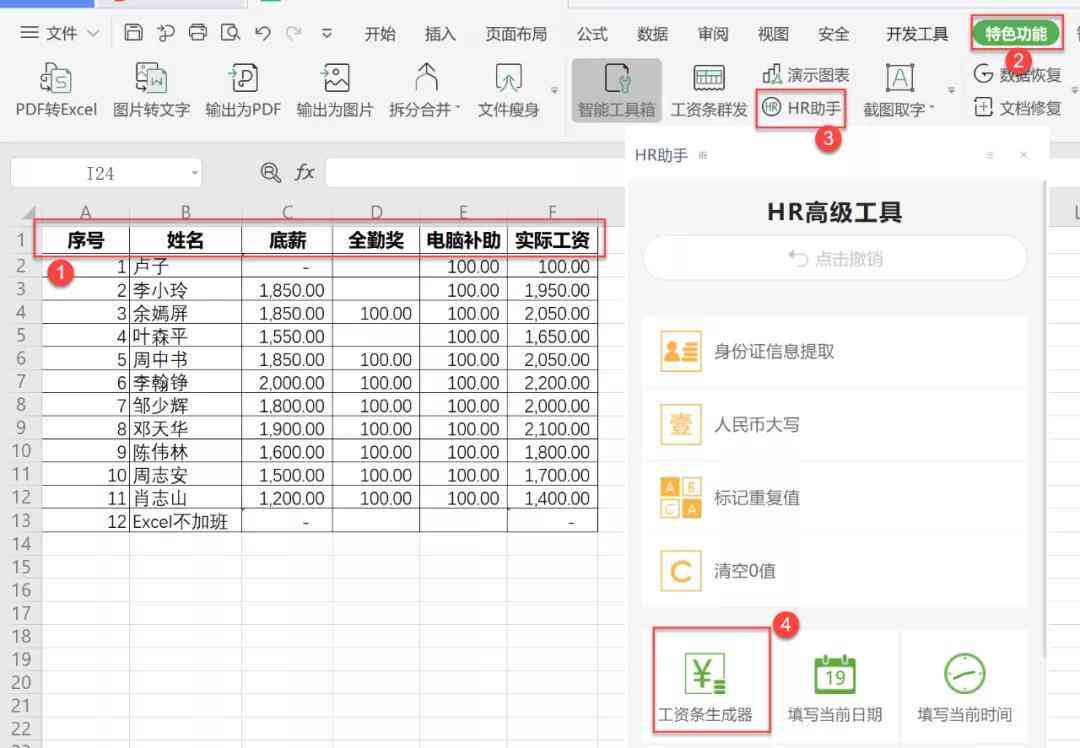This screenshot has height=748, width=1080.
Task: Click the cell containing 肖志山
Action: pos(185,498)
